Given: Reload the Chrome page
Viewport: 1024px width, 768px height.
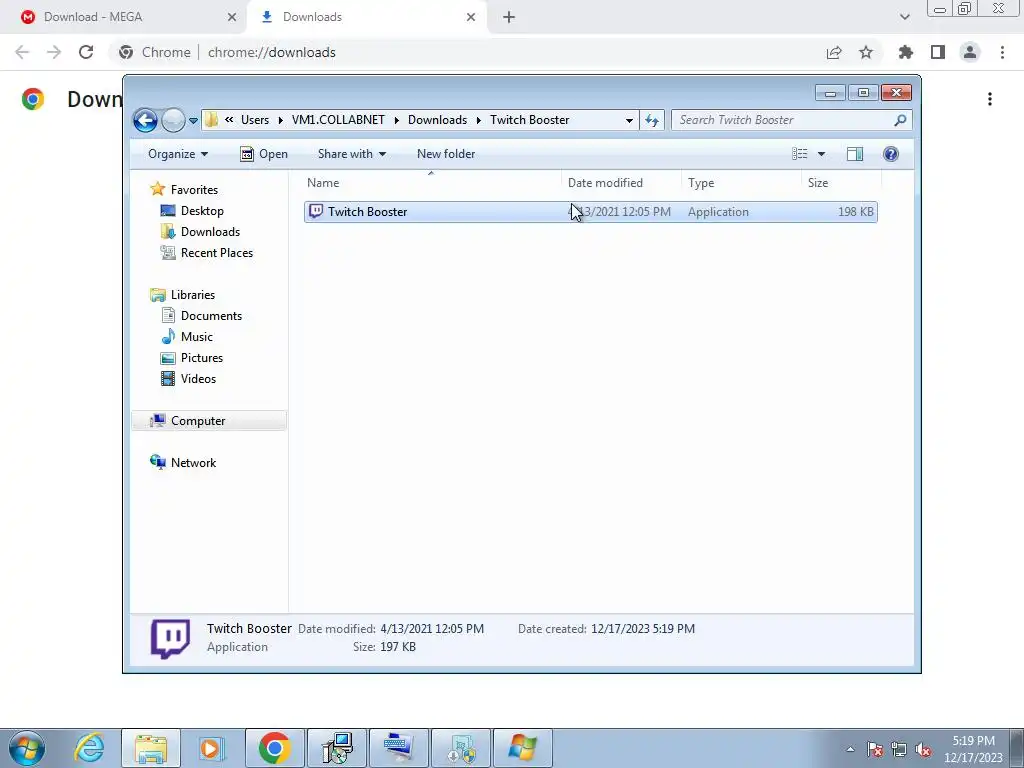Looking at the screenshot, I should pyautogui.click(x=86, y=52).
